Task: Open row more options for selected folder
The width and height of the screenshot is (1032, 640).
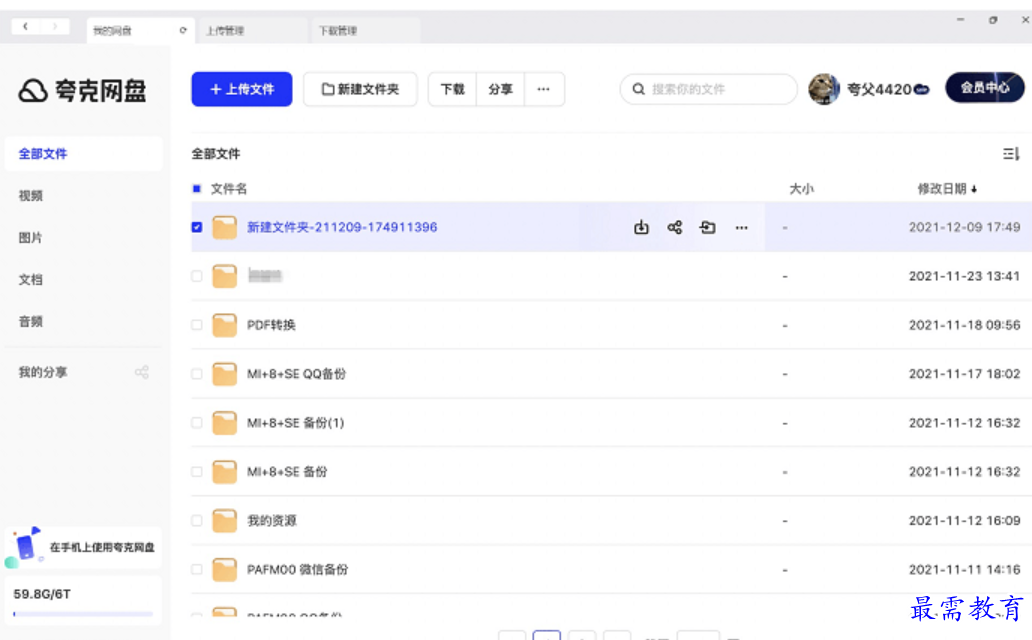Action: coord(742,228)
